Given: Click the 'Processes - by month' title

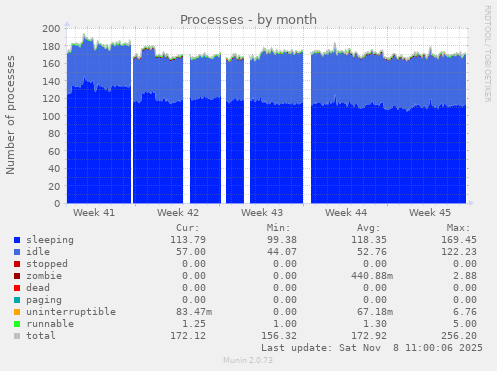Looking at the screenshot, I should point(248,20).
